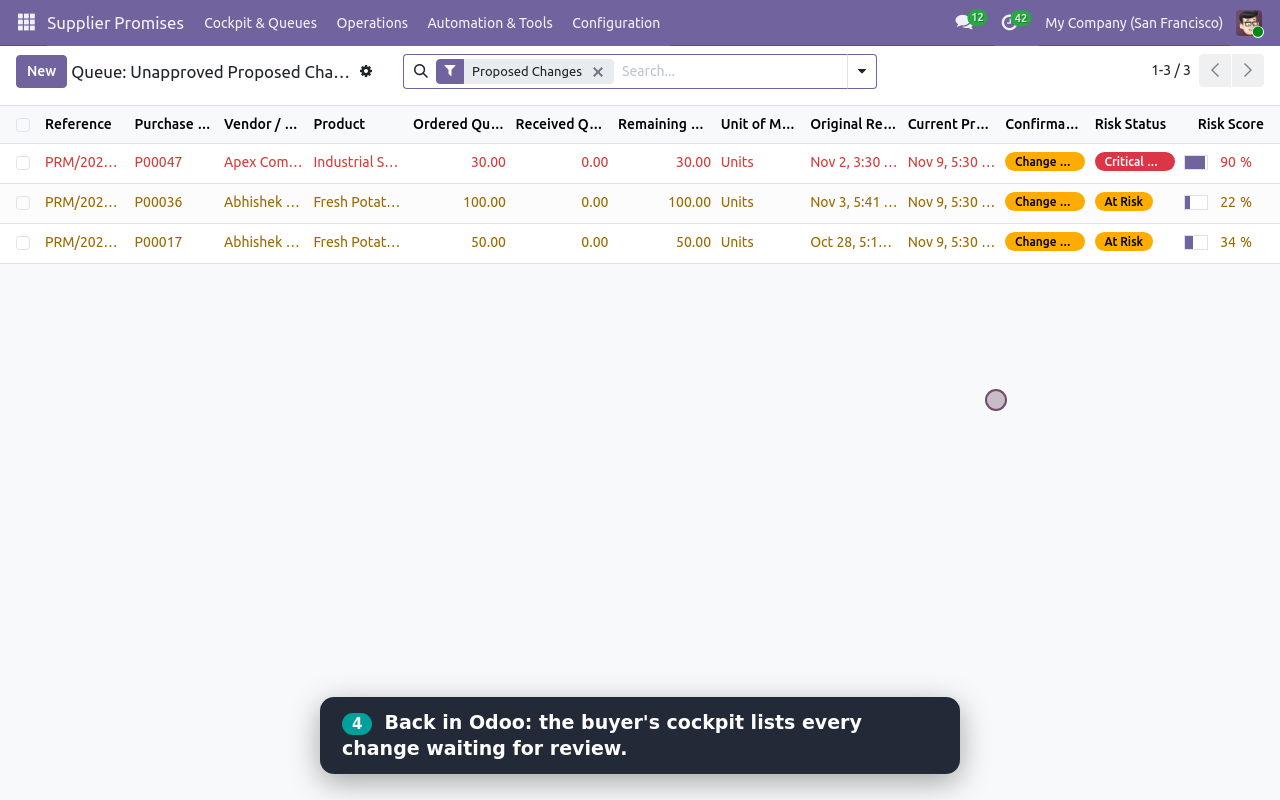Tick the checkbox for the P00047 row
Image resolution: width=1280 pixels, height=800 pixels.
[23, 163]
